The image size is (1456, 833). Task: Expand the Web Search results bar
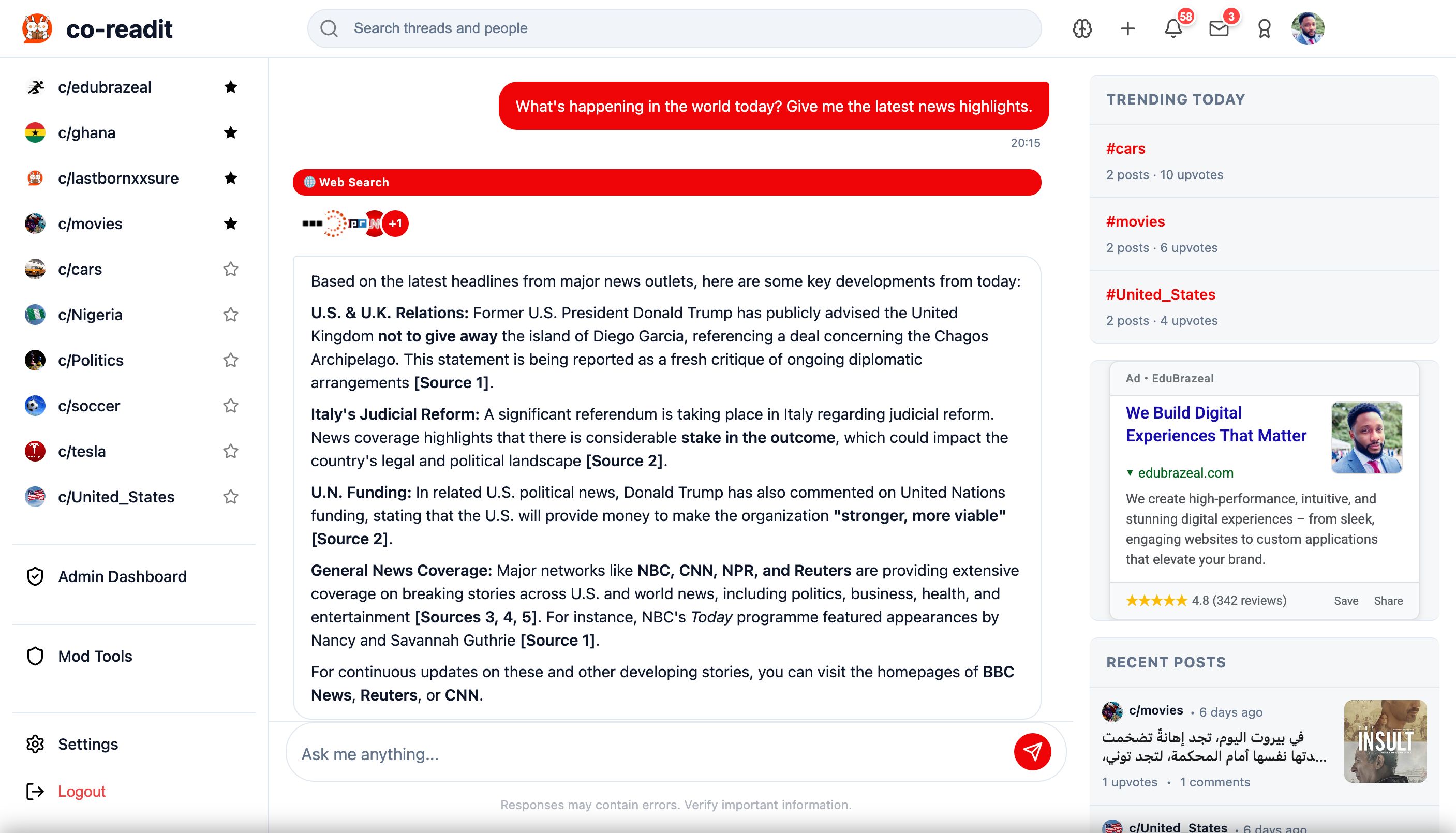coord(666,183)
